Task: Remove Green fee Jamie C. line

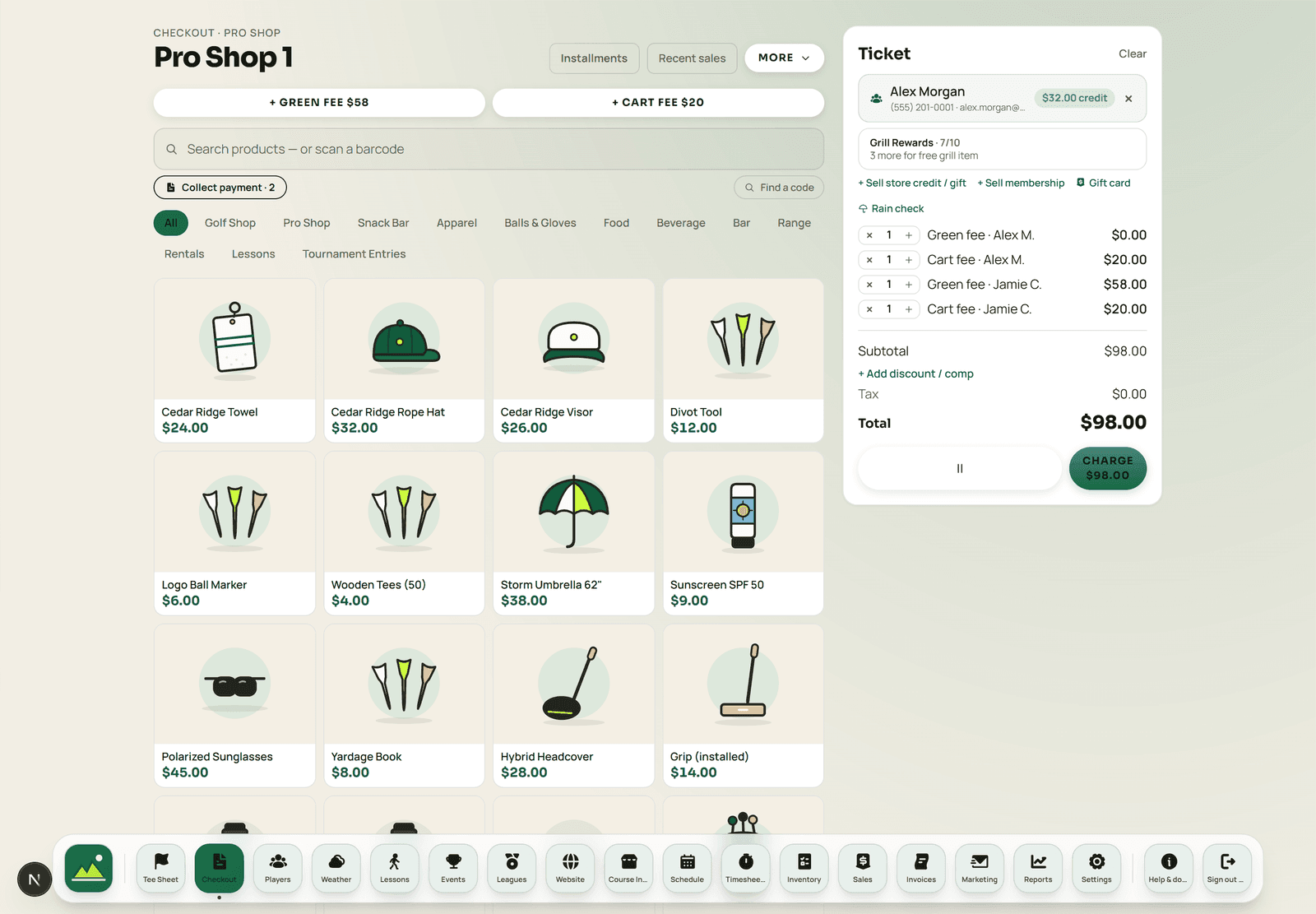Action: 869,285
